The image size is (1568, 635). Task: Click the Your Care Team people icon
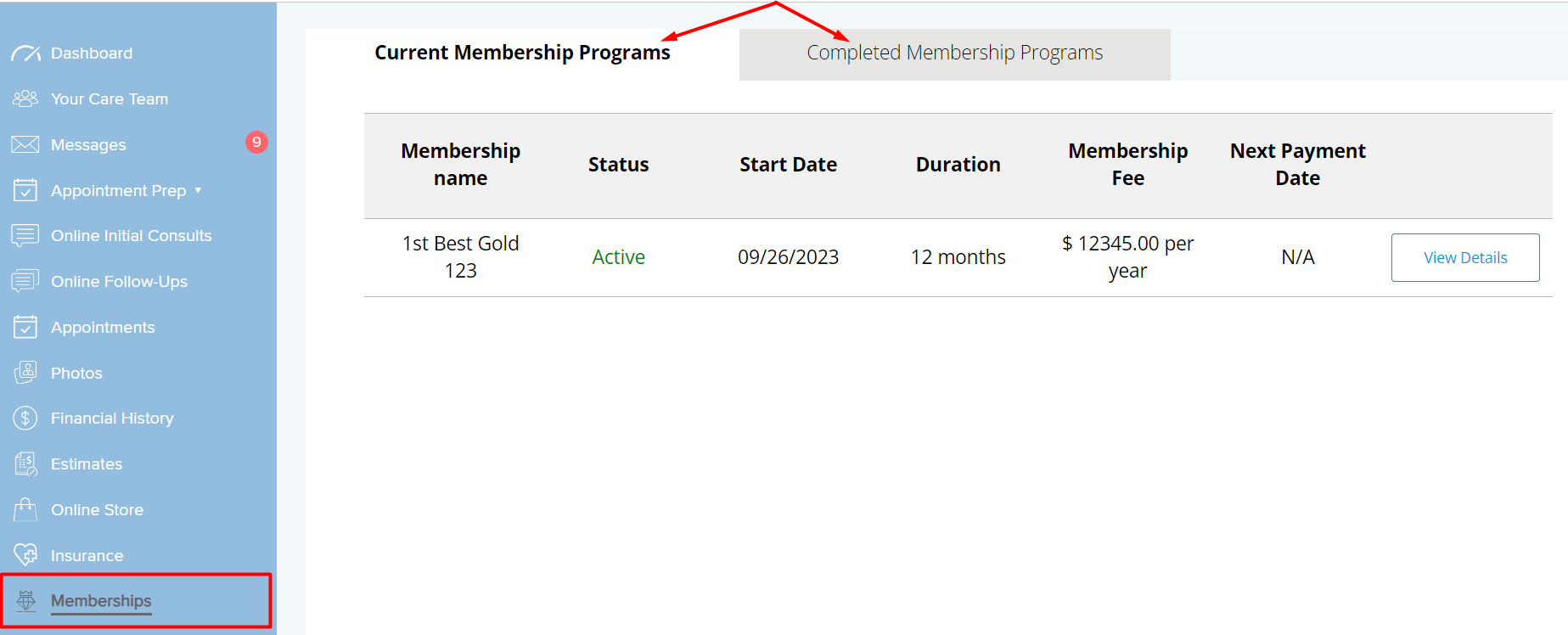click(25, 98)
